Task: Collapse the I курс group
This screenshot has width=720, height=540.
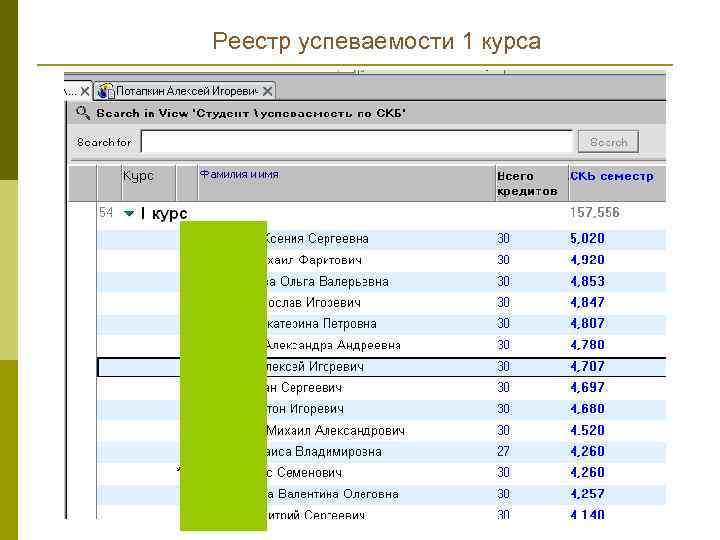Action: 129,213
